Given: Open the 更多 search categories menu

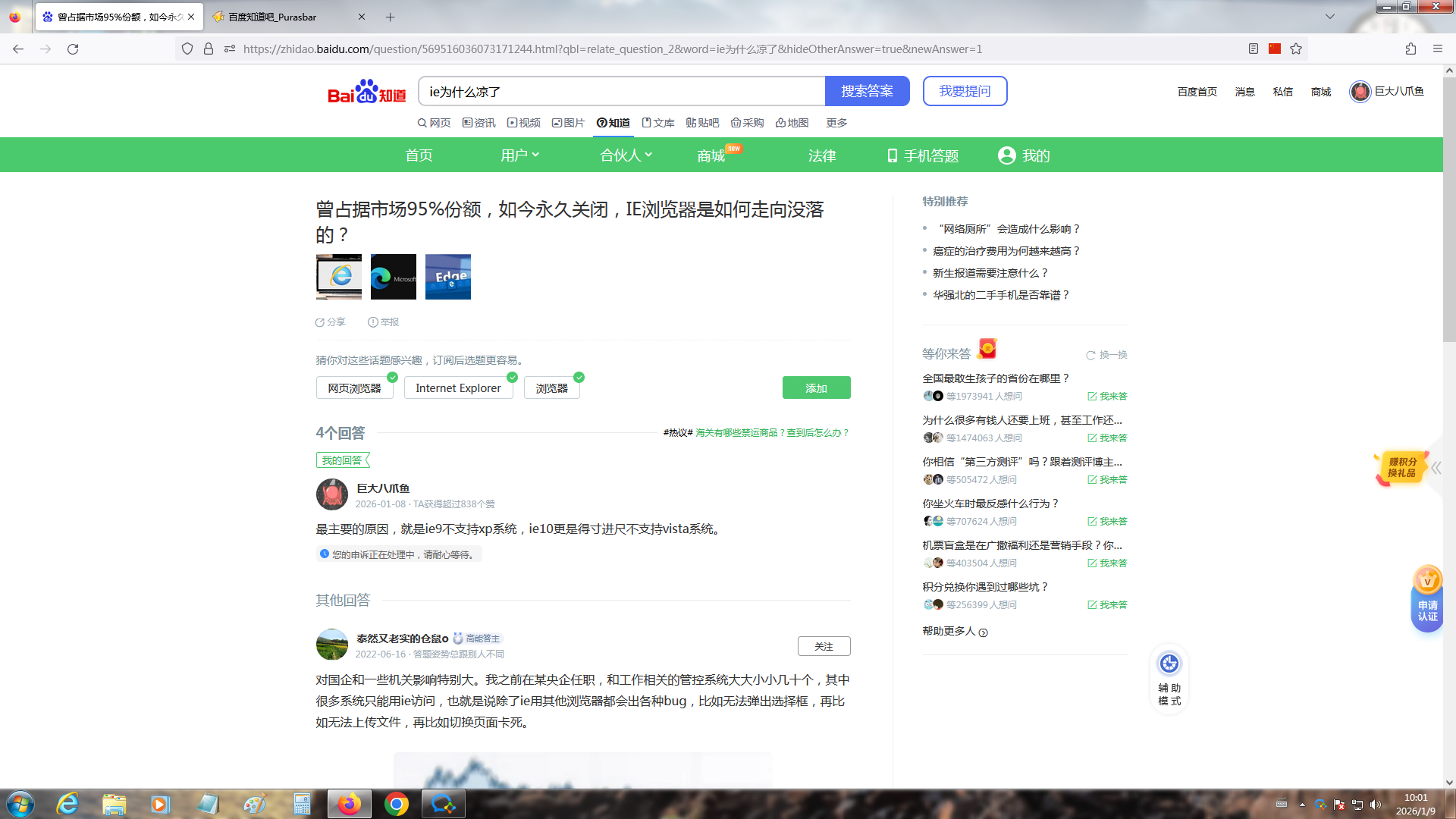Looking at the screenshot, I should 836,123.
